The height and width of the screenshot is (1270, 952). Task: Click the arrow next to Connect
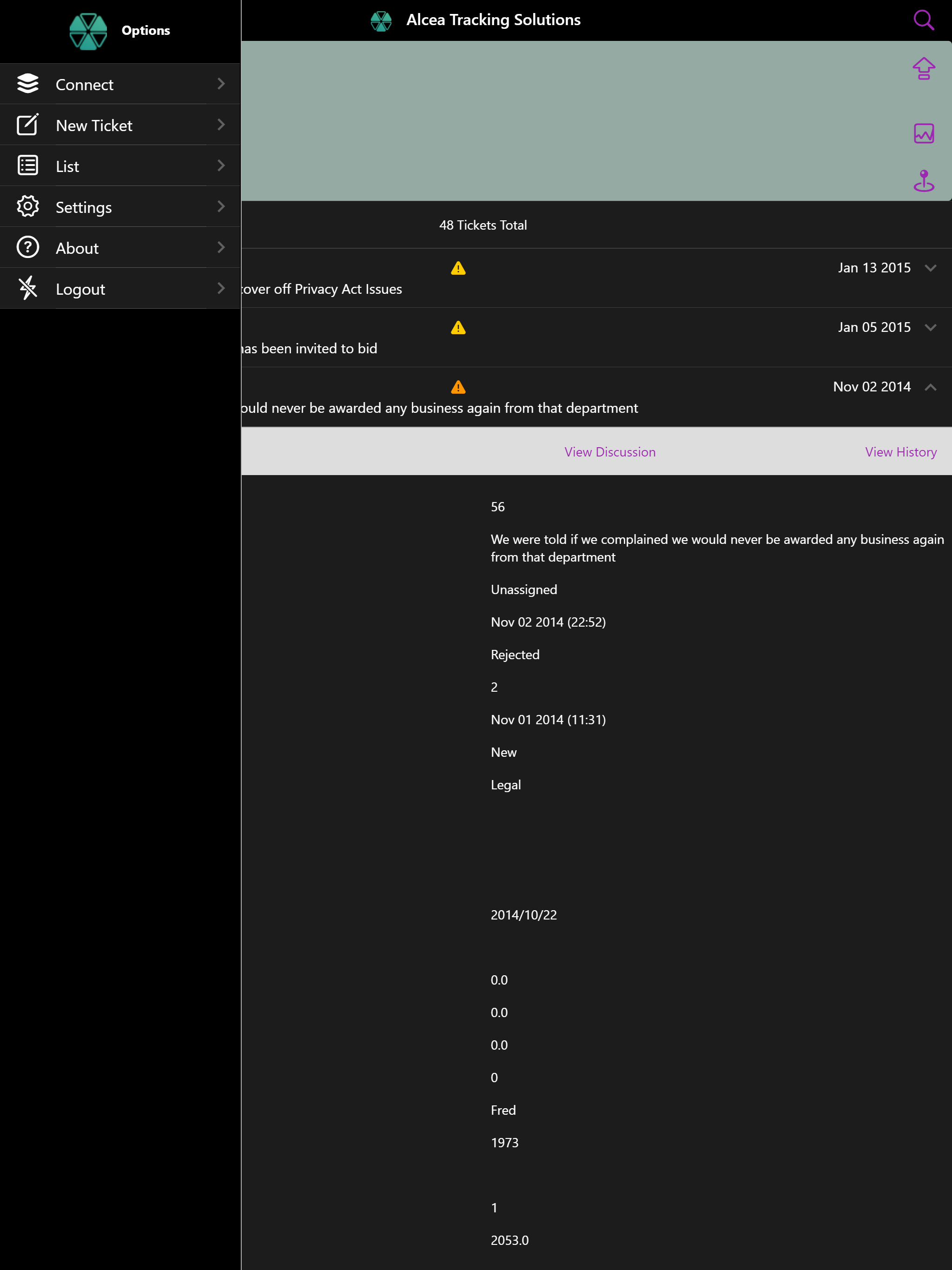[x=221, y=84]
